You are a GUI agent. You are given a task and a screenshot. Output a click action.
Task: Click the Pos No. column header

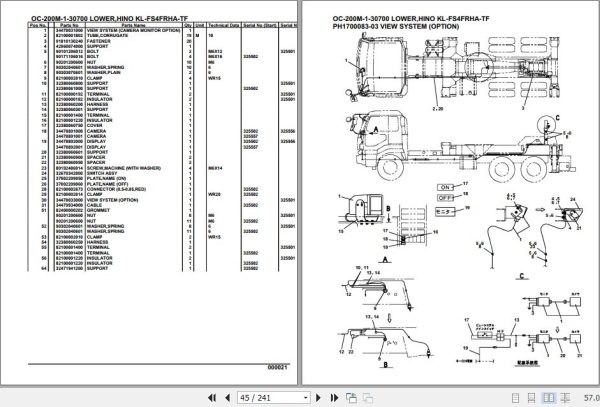(x=38, y=25)
